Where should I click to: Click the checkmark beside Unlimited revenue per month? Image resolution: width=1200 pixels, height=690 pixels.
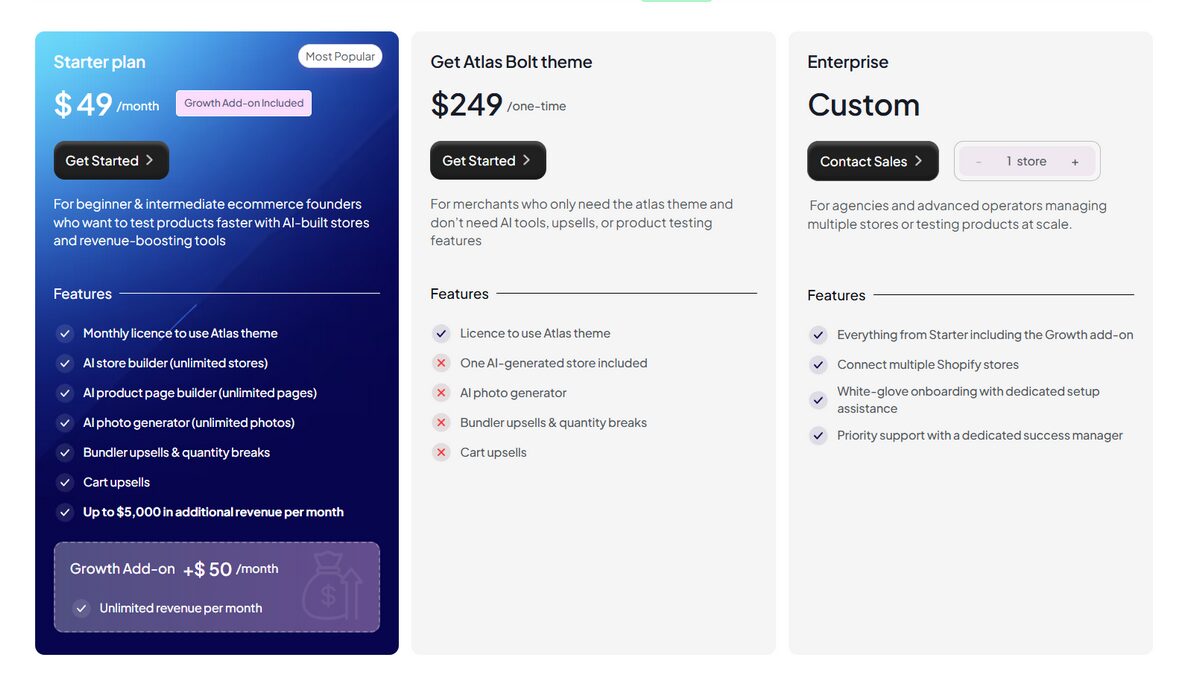point(81,607)
